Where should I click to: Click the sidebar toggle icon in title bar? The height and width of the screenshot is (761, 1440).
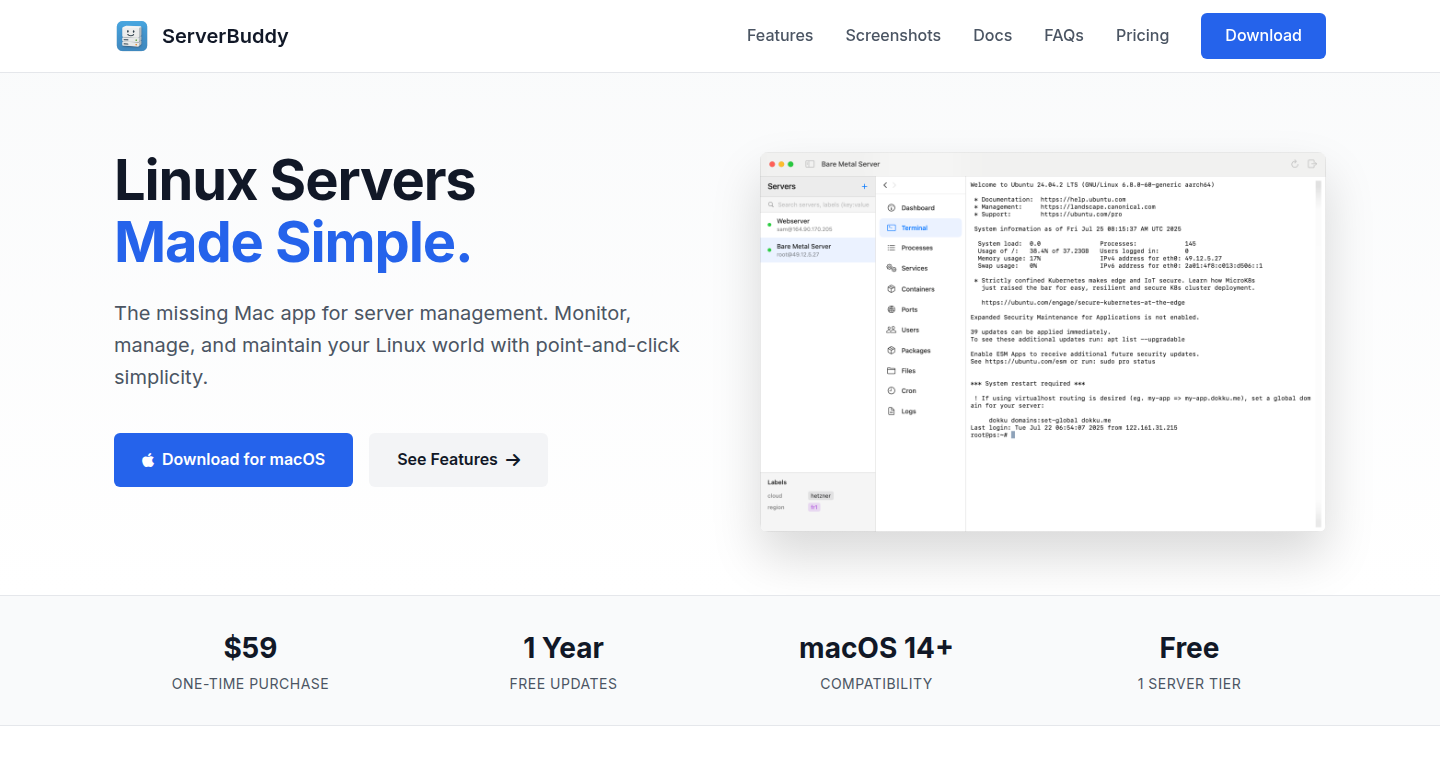tap(810, 164)
